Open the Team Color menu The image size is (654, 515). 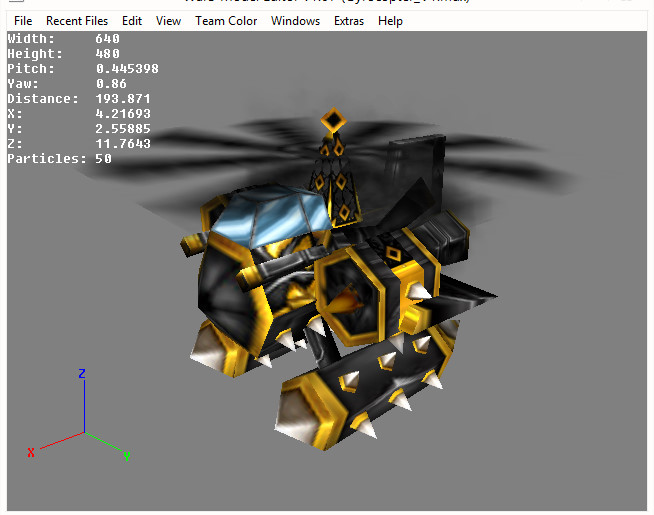click(x=226, y=21)
